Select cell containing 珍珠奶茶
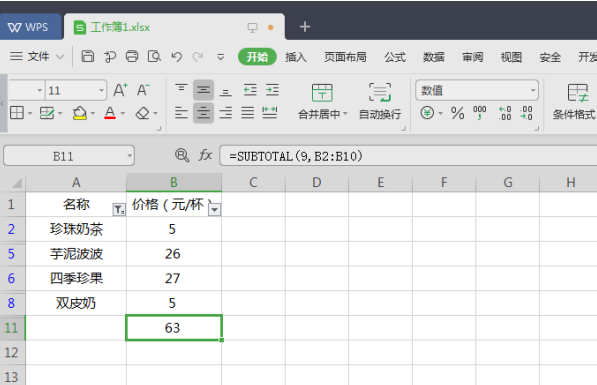 [x=76, y=229]
